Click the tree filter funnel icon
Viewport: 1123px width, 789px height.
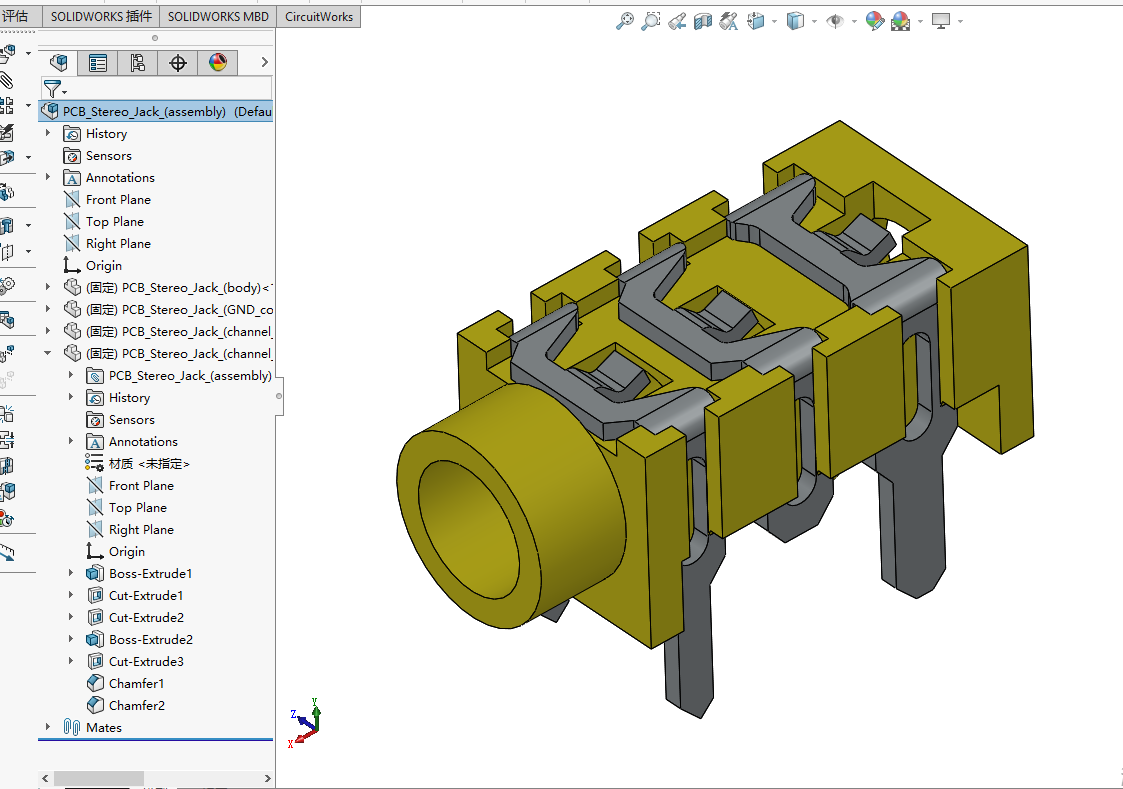(x=53, y=89)
